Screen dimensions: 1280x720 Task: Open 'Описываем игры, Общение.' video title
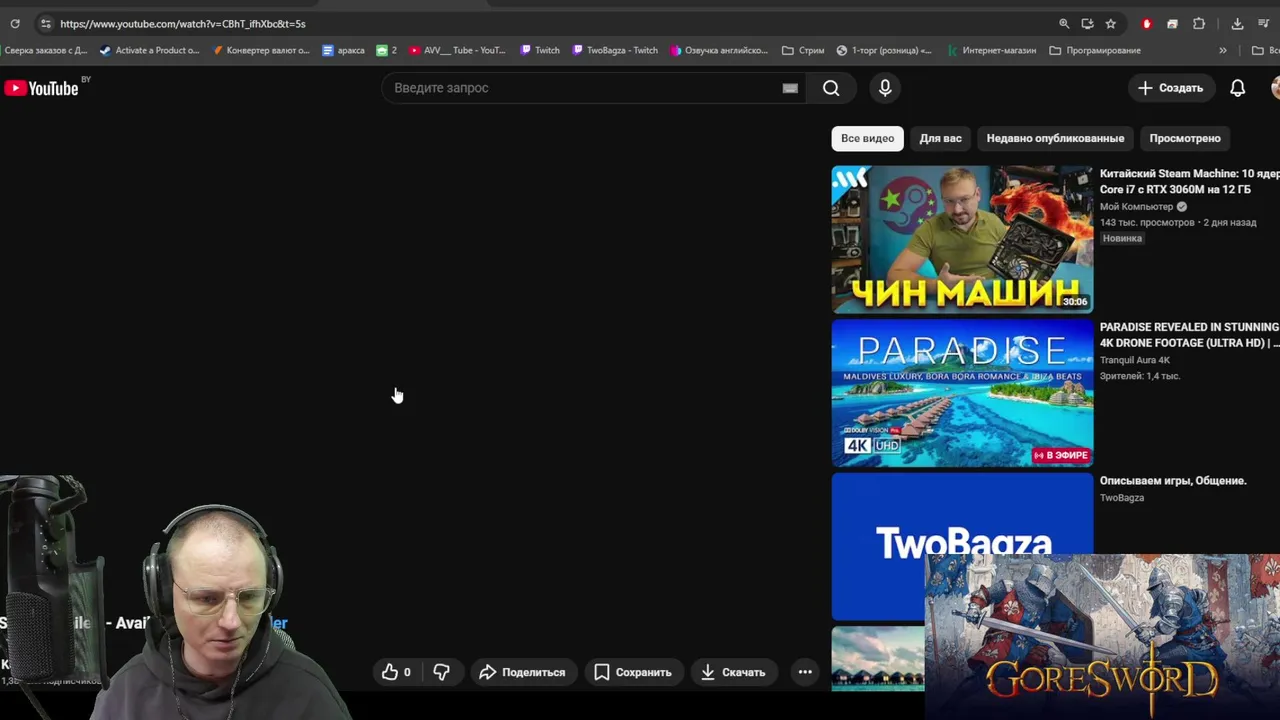coord(1173,481)
